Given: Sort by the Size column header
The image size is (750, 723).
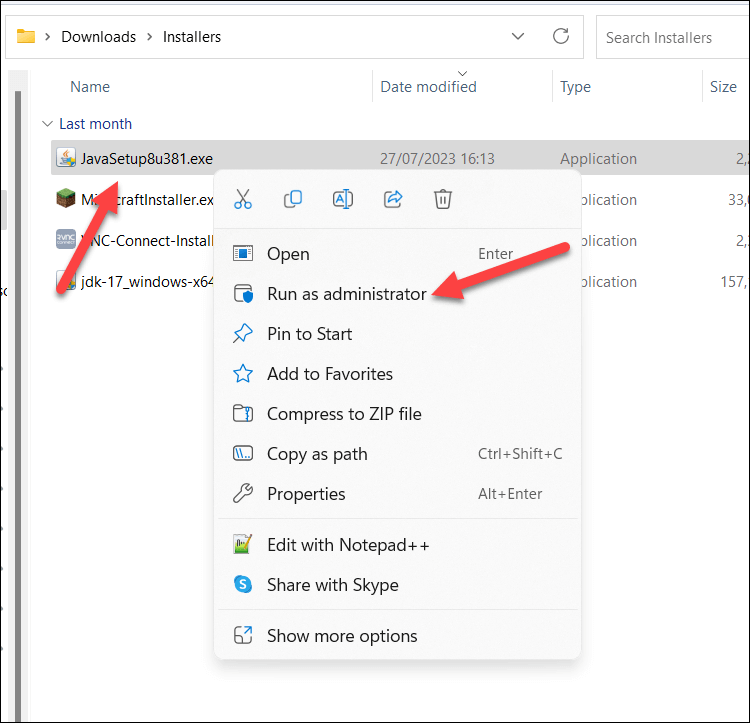Looking at the screenshot, I should coord(723,87).
